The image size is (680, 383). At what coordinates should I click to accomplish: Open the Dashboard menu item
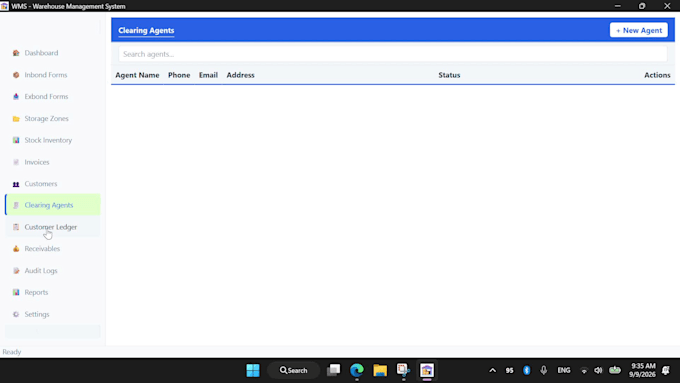tap(52, 53)
